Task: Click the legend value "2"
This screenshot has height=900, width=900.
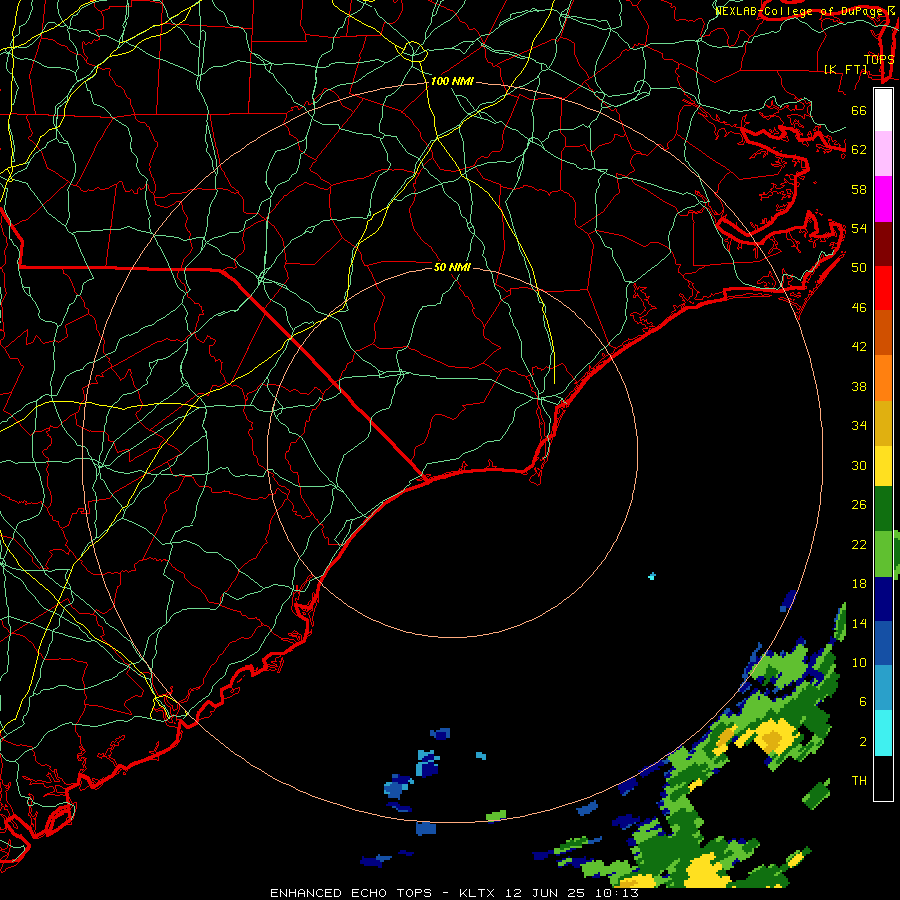Action: (x=863, y=742)
